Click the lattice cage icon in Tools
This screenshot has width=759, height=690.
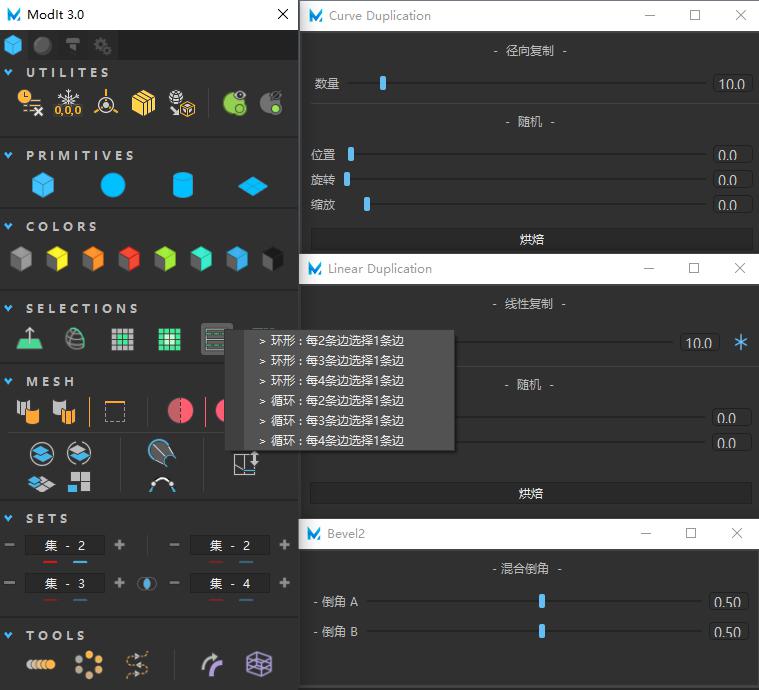point(259,664)
